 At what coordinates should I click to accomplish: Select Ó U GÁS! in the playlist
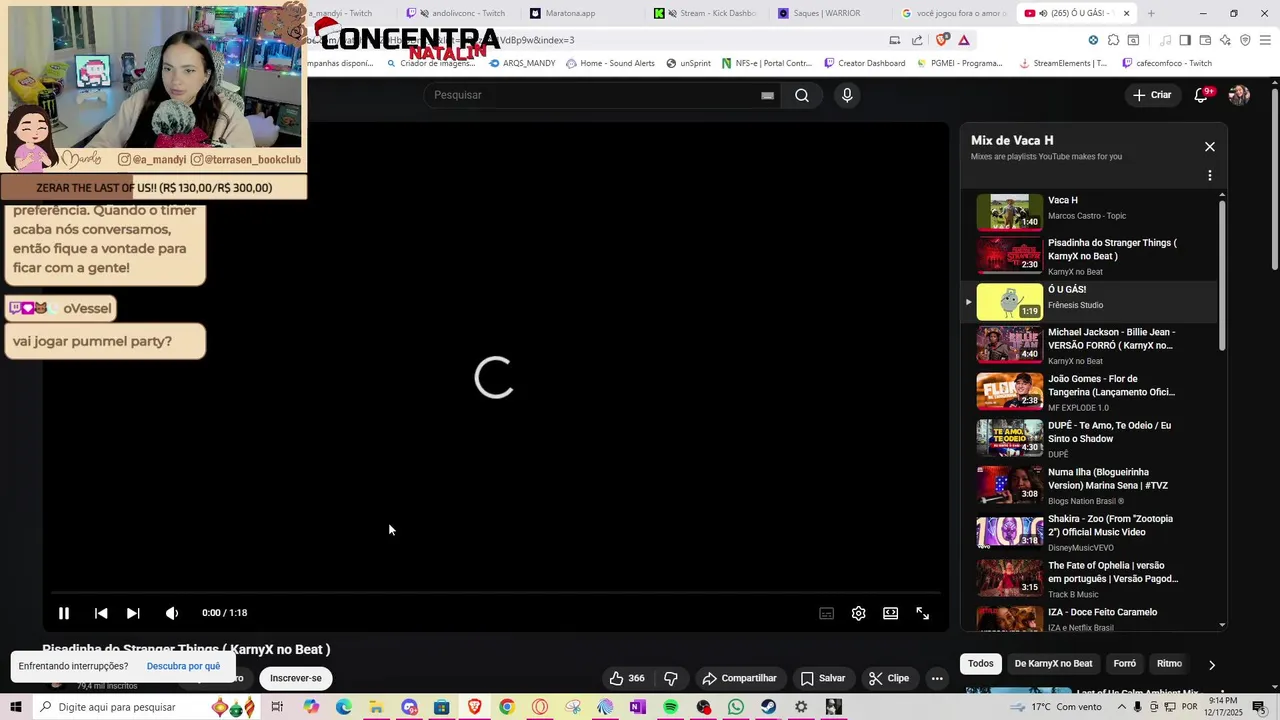click(x=1090, y=301)
